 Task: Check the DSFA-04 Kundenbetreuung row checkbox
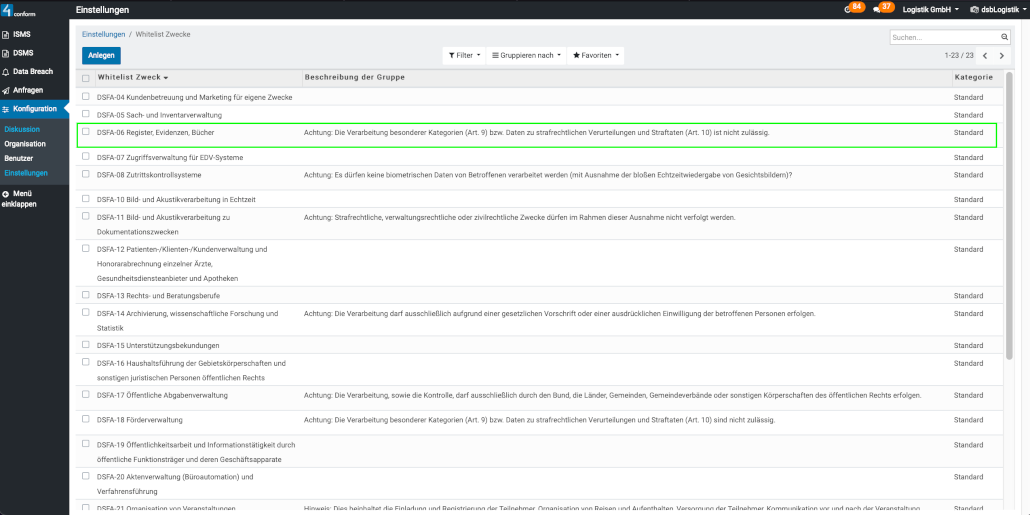[86, 96]
